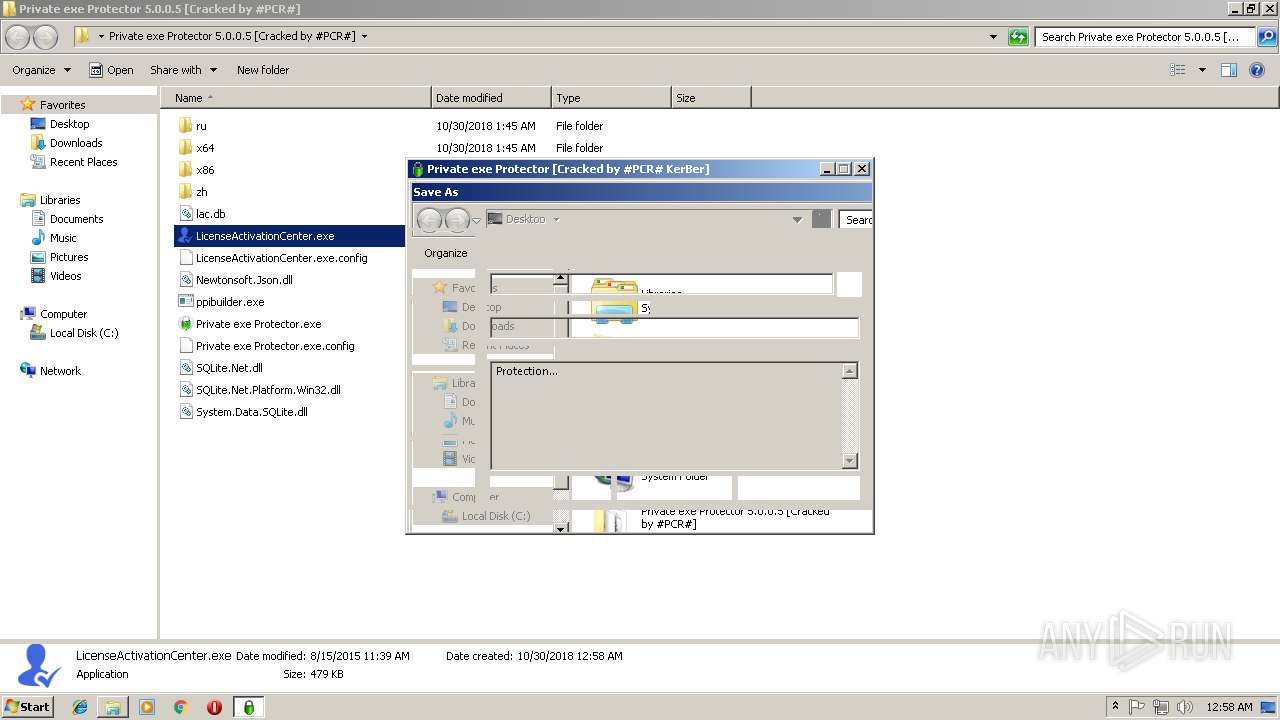Sort by the Size column

click(x=711, y=98)
